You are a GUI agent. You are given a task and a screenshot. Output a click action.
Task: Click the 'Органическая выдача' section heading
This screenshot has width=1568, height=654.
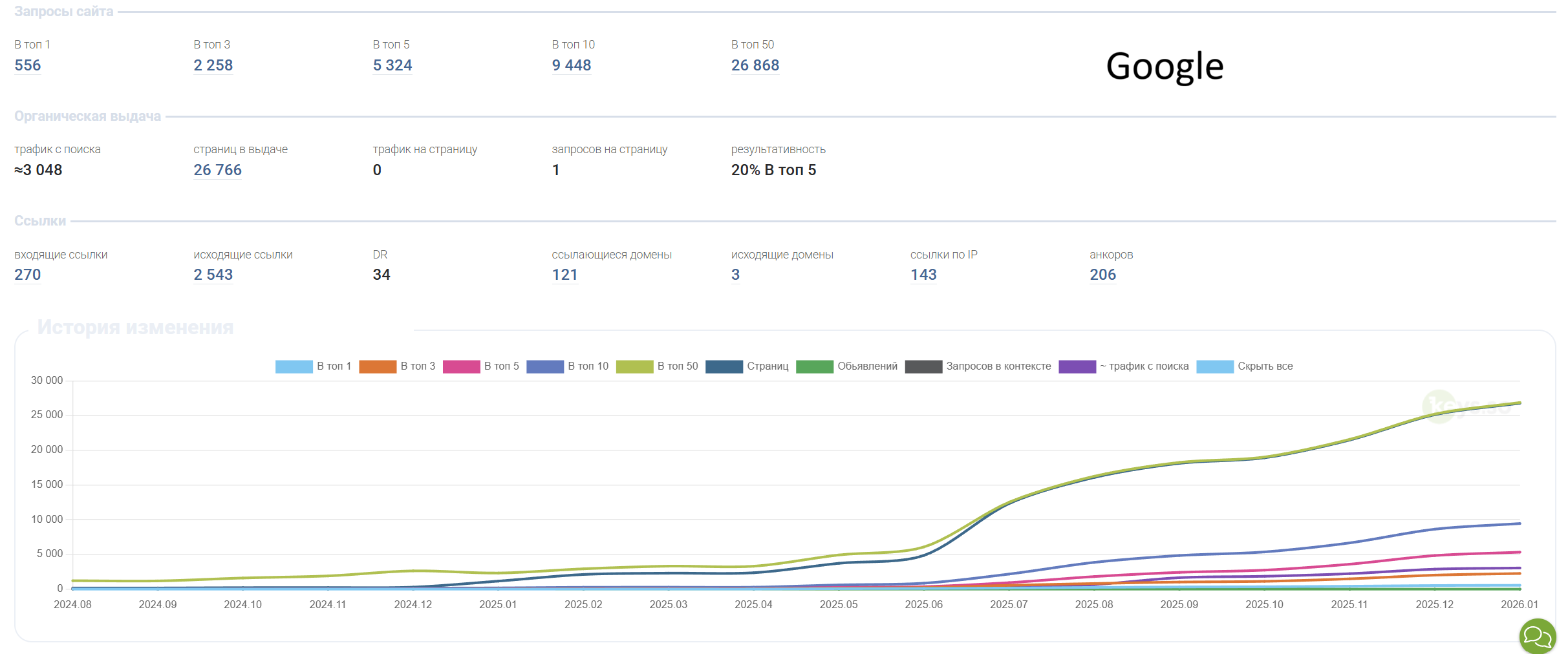(88, 116)
